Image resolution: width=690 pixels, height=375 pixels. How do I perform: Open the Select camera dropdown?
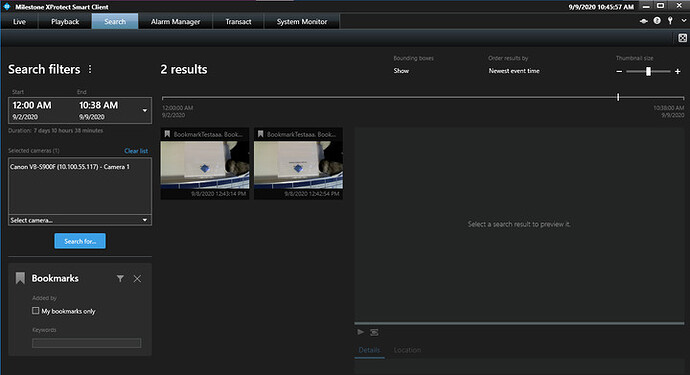[80, 220]
